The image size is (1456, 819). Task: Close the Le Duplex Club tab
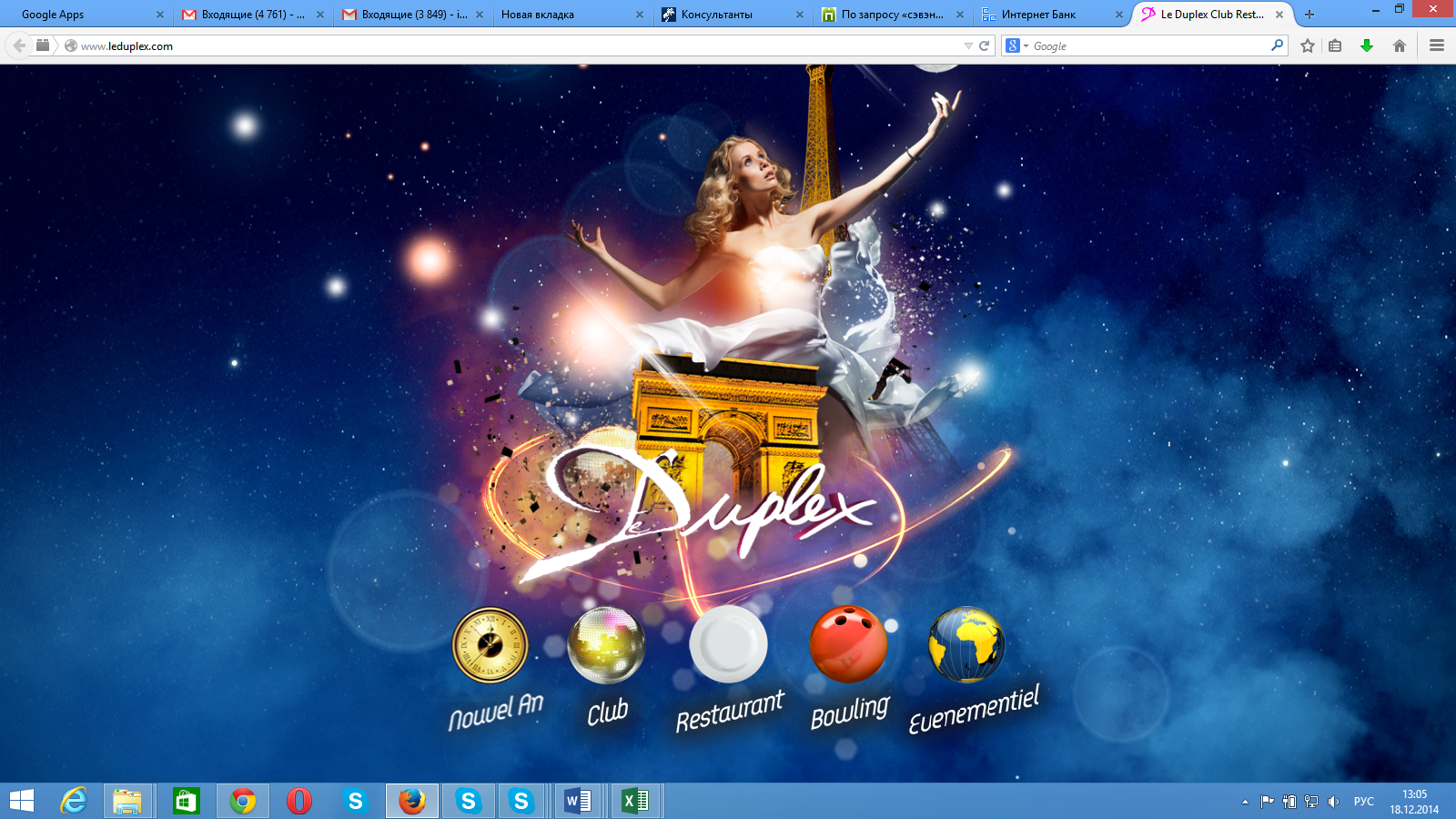1279,15
